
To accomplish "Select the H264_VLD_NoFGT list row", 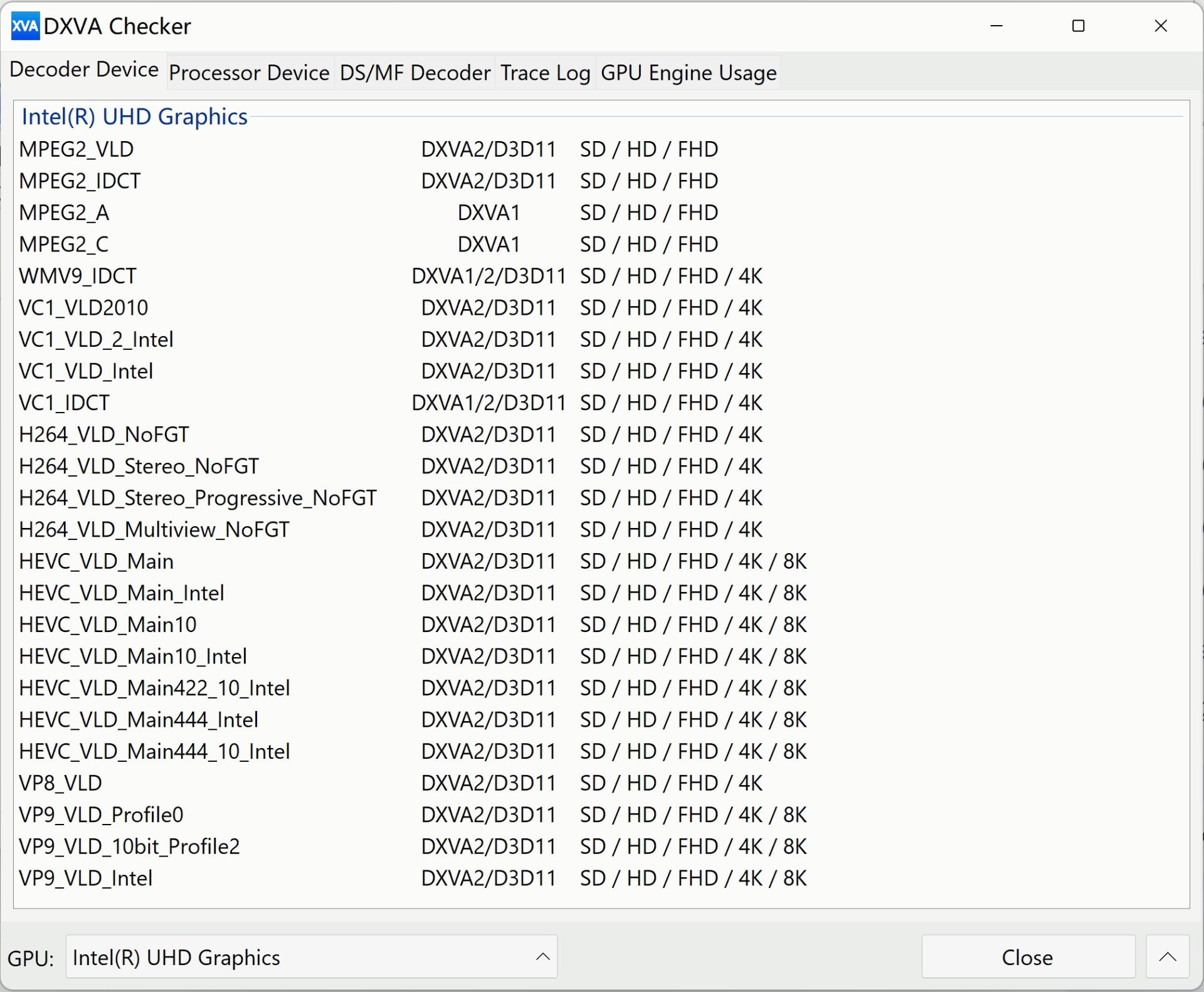I will (x=103, y=435).
